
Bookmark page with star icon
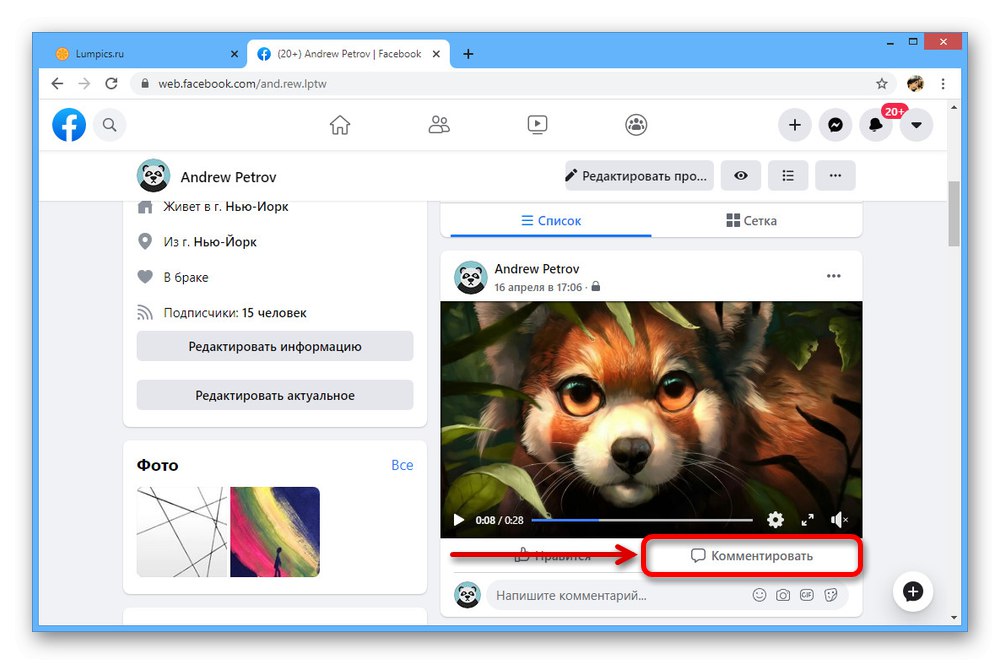[x=881, y=84]
